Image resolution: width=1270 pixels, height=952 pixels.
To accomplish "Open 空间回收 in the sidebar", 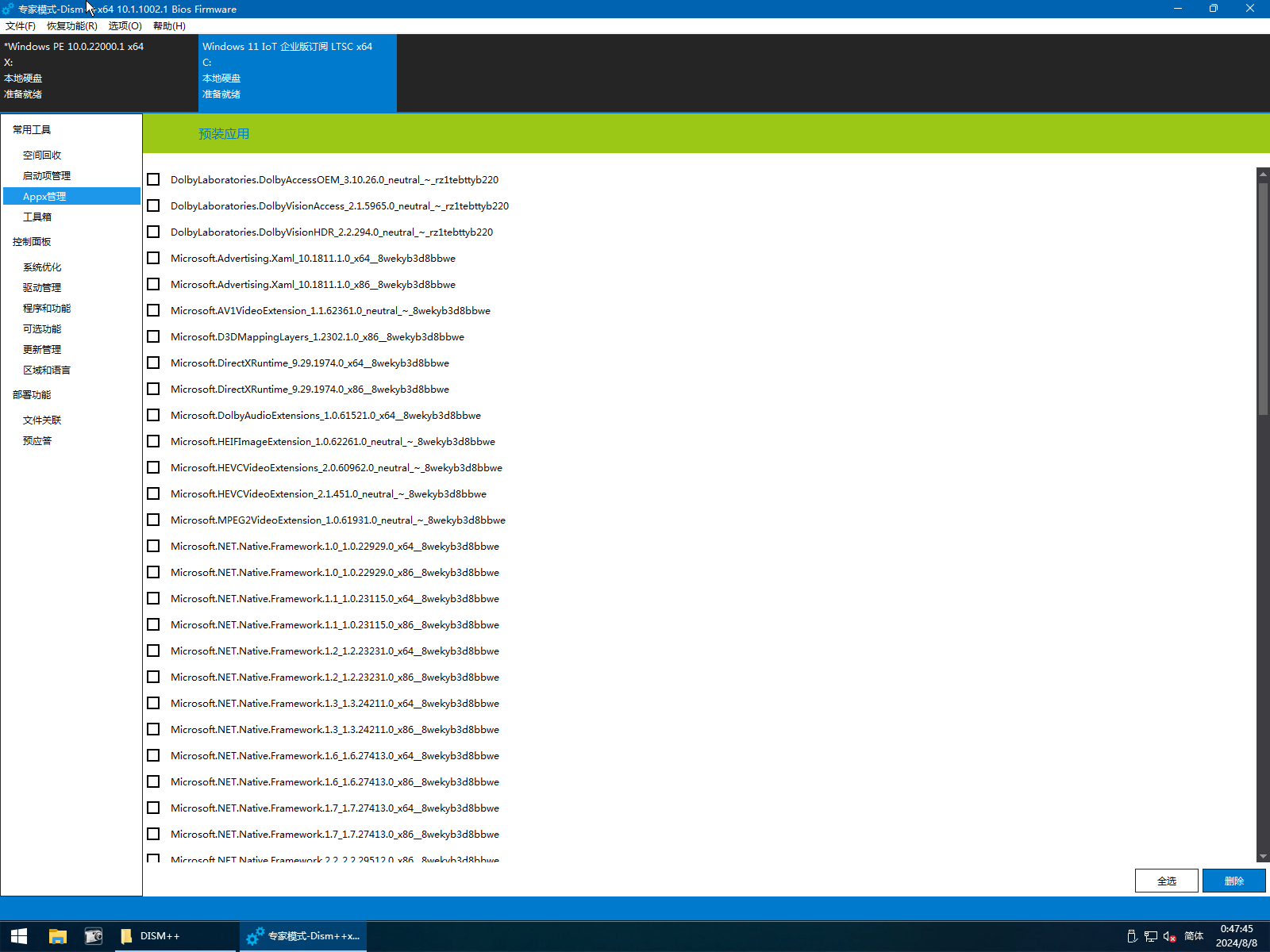I will [42, 155].
